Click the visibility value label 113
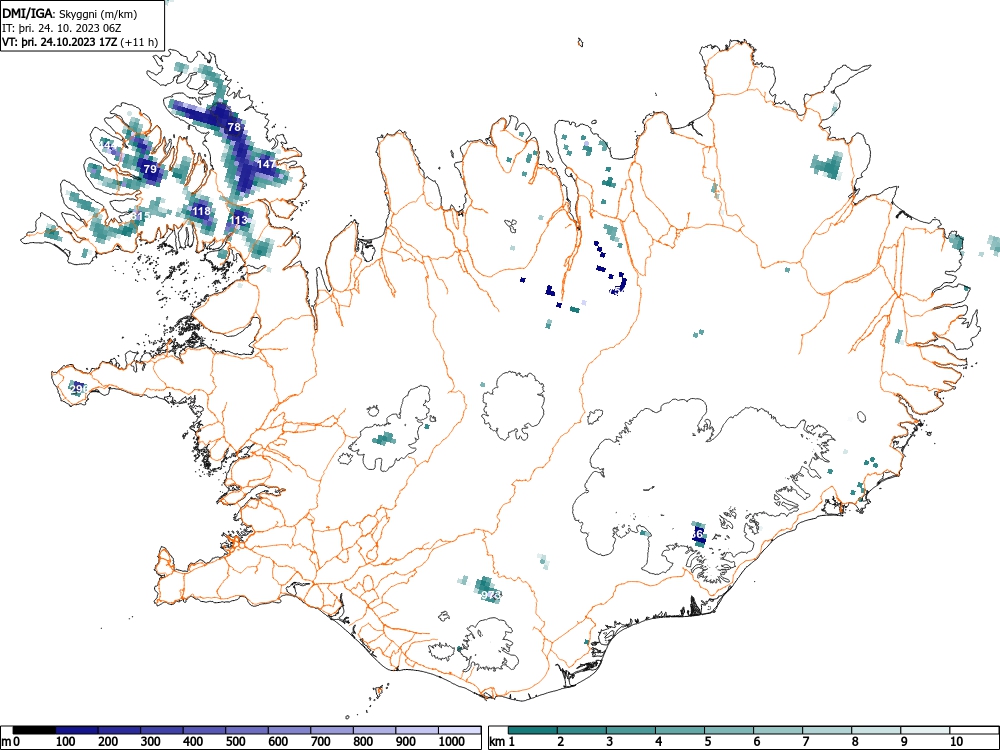Screen dimensions: 1000x750 pyautogui.click(x=239, y=220)
